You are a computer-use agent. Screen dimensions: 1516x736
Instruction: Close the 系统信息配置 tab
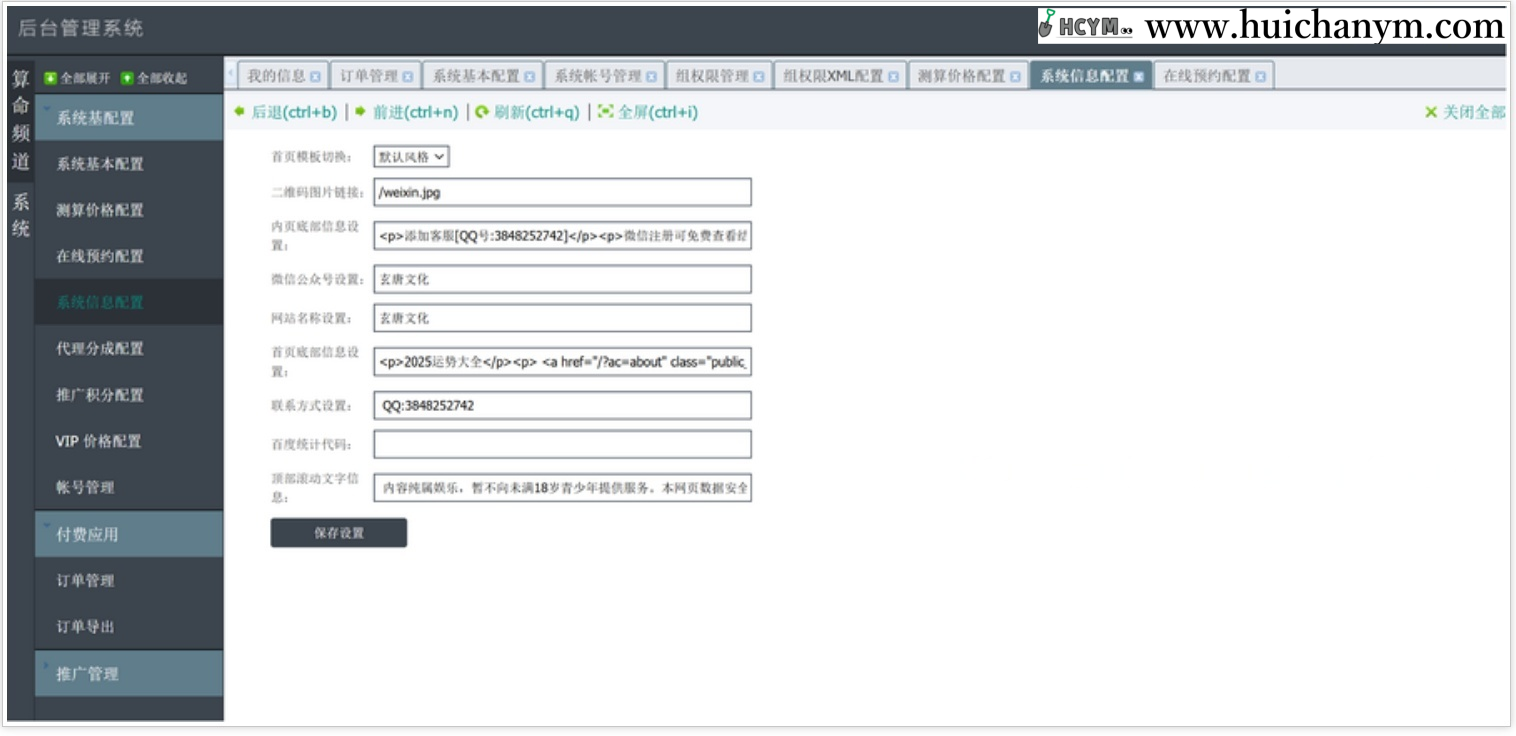pyautogui.click(x=1138, y=77)
